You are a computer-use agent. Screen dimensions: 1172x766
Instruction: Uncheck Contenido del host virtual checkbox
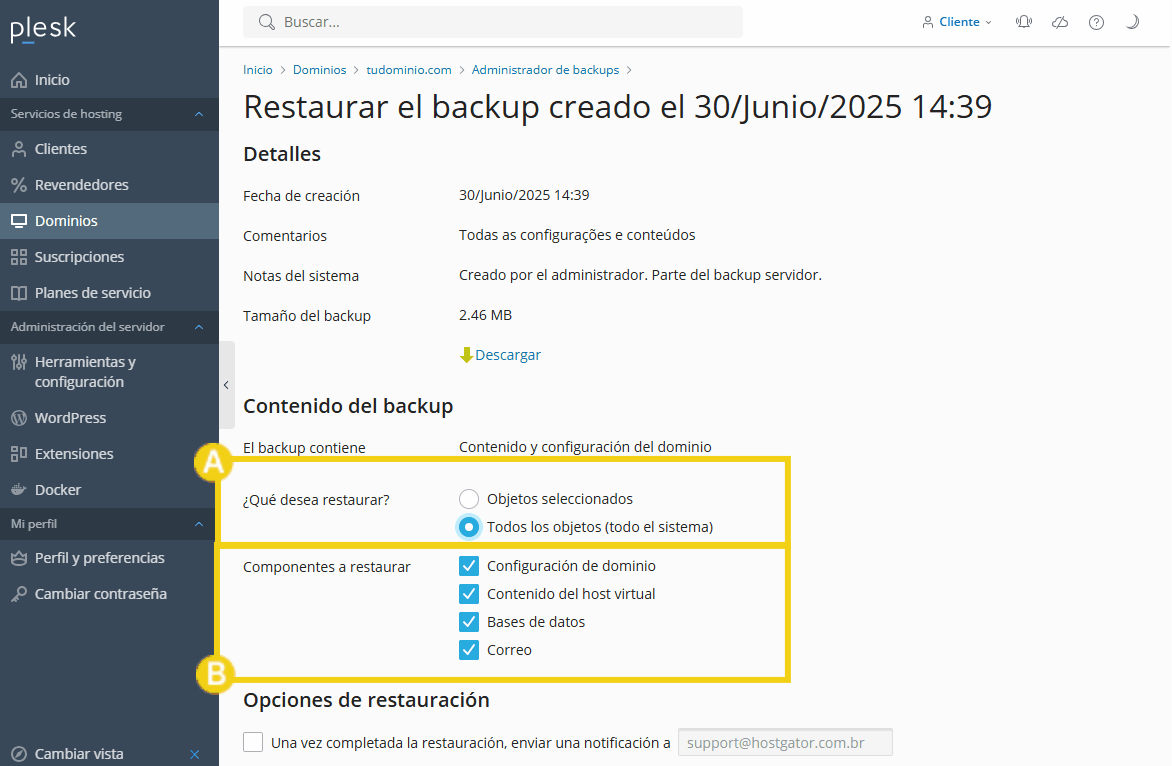(469, 594)
